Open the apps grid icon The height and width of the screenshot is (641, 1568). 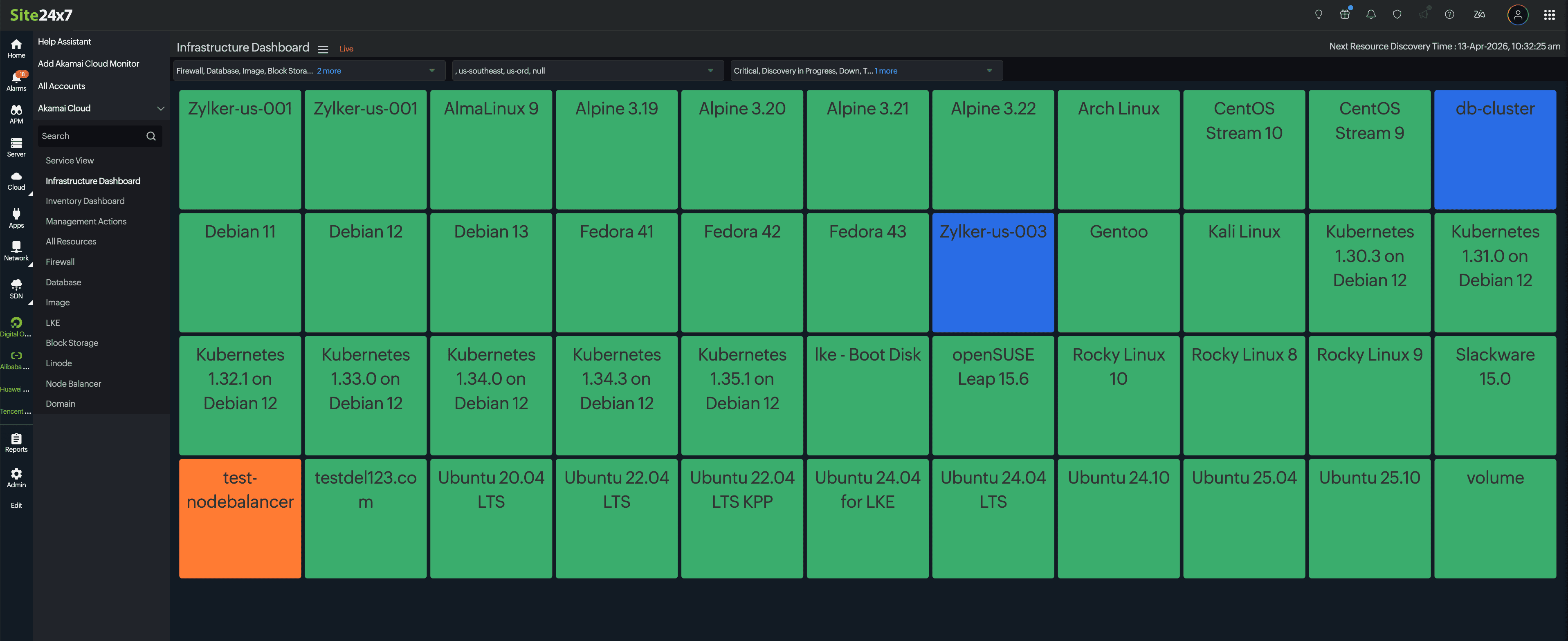1549,15
